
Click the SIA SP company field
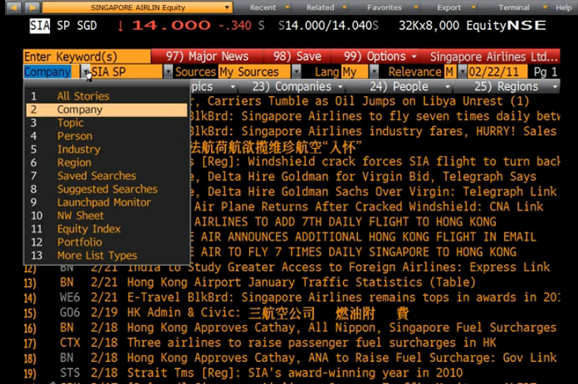[x=126, y=71]
